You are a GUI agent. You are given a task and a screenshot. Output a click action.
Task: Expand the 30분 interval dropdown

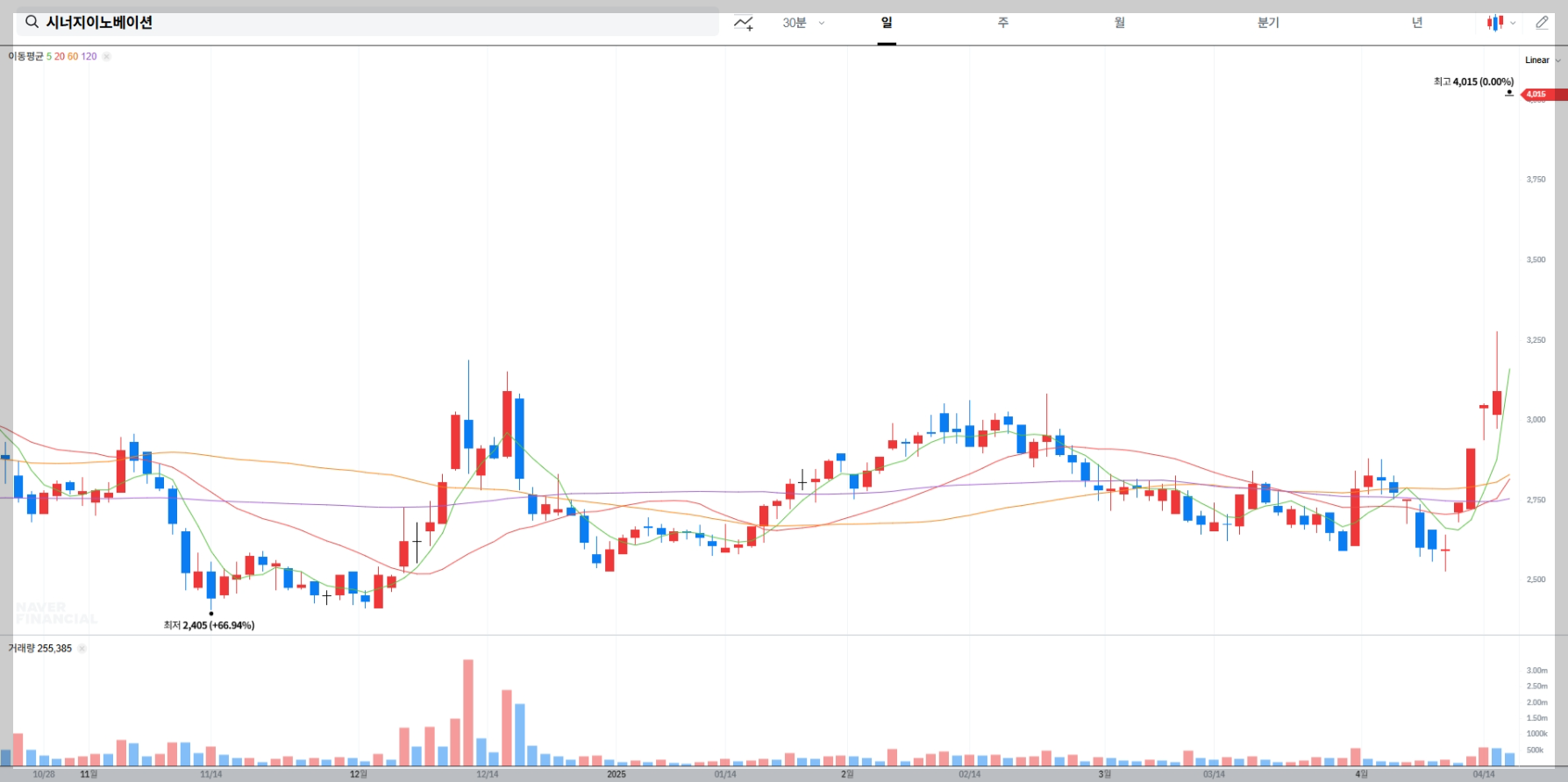(803, 23)
